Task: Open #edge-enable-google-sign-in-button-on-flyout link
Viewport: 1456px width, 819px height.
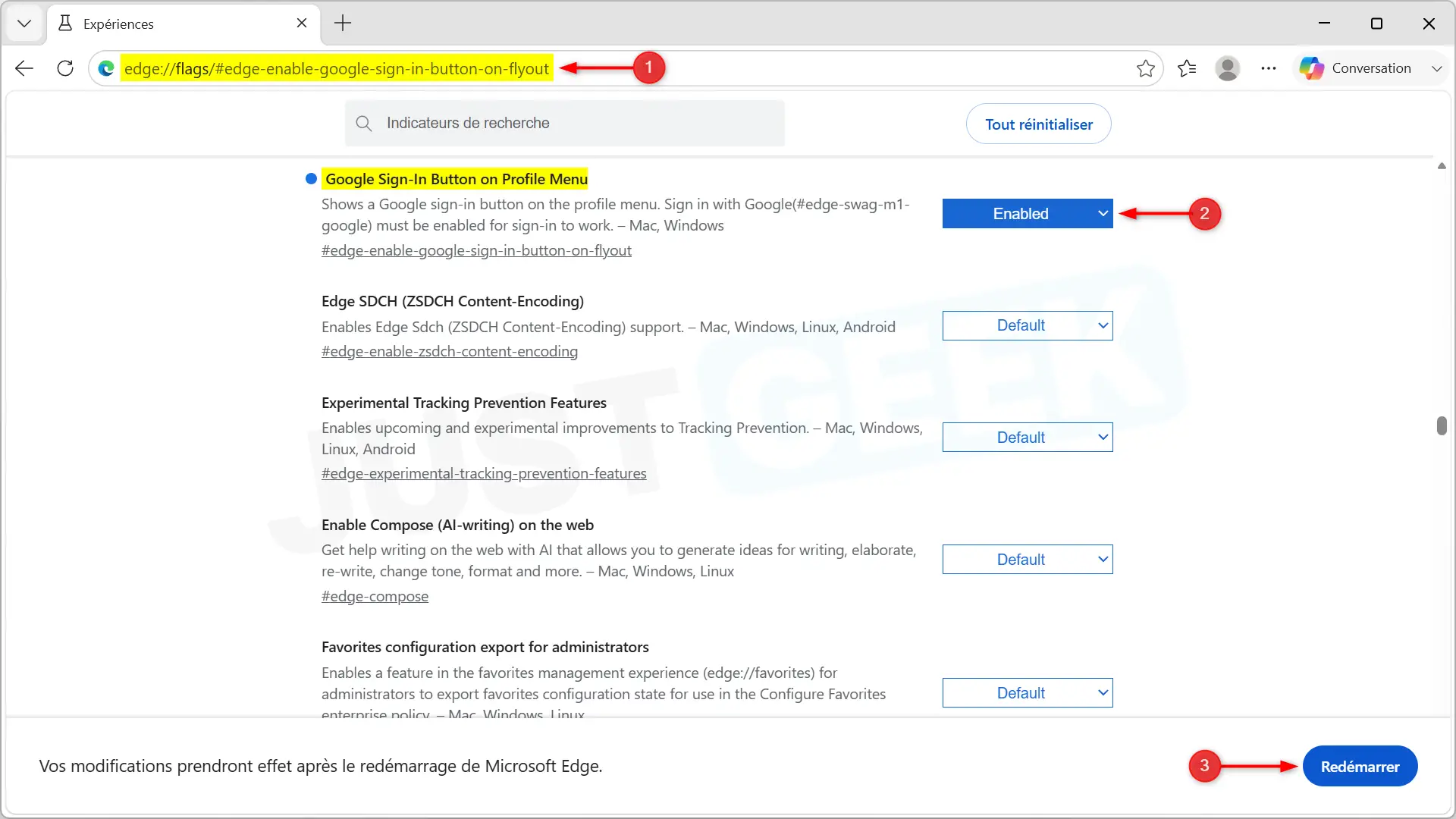Action: 476,250
